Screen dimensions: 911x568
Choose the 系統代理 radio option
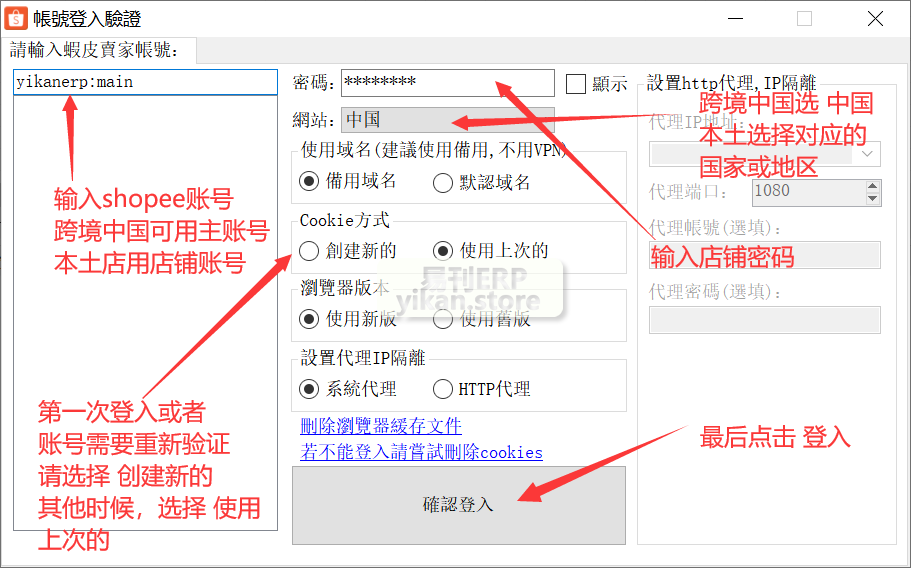click(309, 389)
